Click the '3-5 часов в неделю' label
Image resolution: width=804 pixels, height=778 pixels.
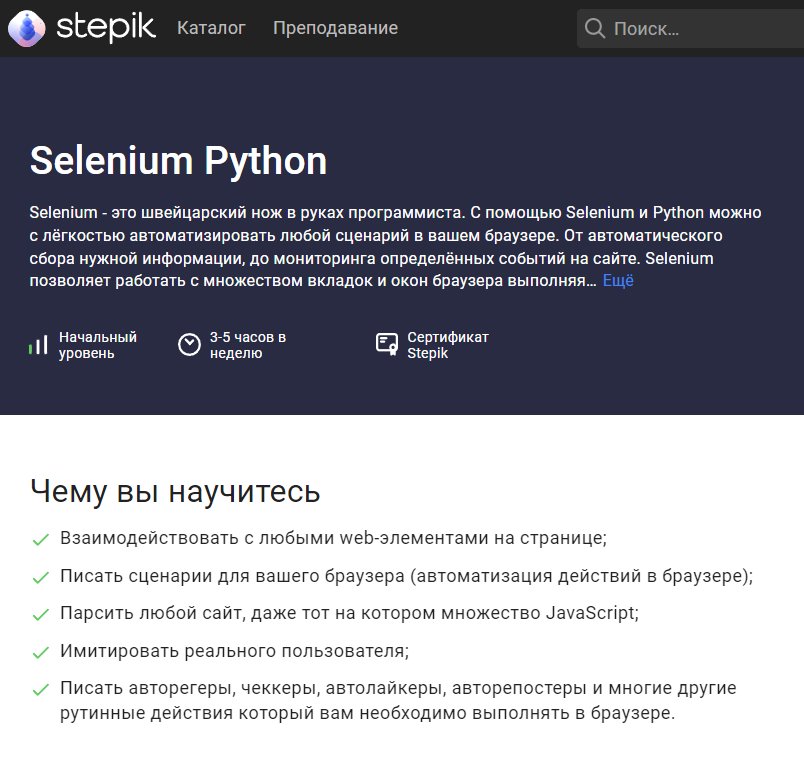coord(248,345)
